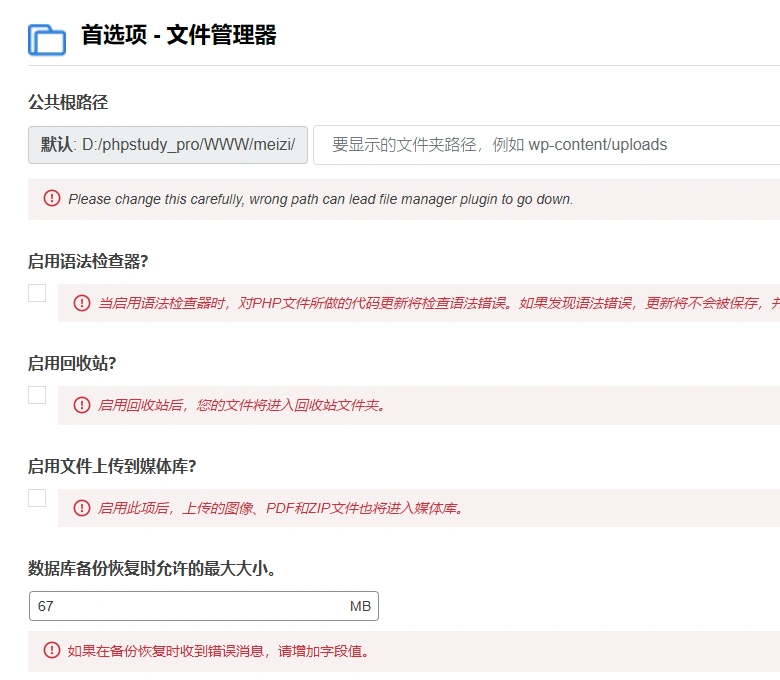Click the 启用回收站后 description text

[x=241, y=405]
